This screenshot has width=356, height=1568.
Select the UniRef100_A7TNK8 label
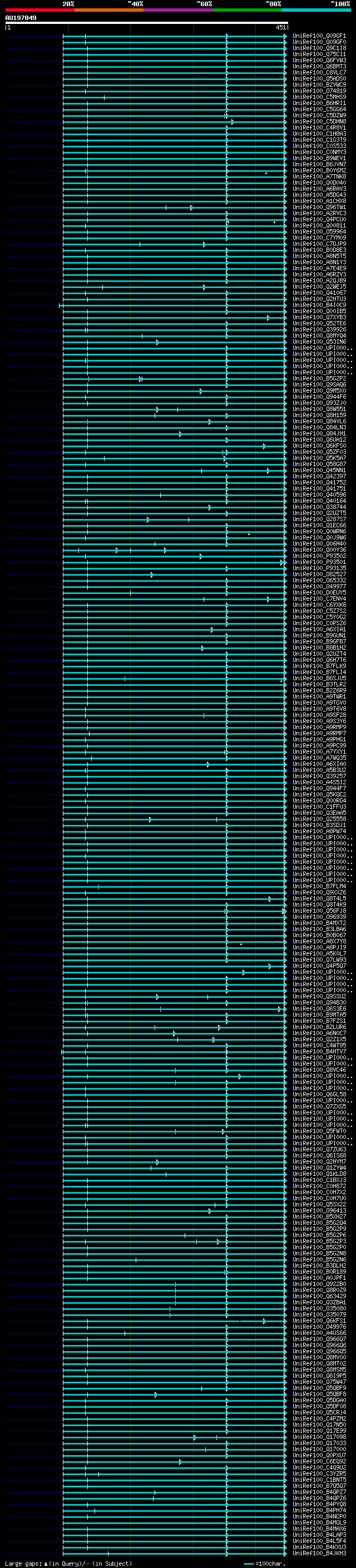click(x=319, y=176)
